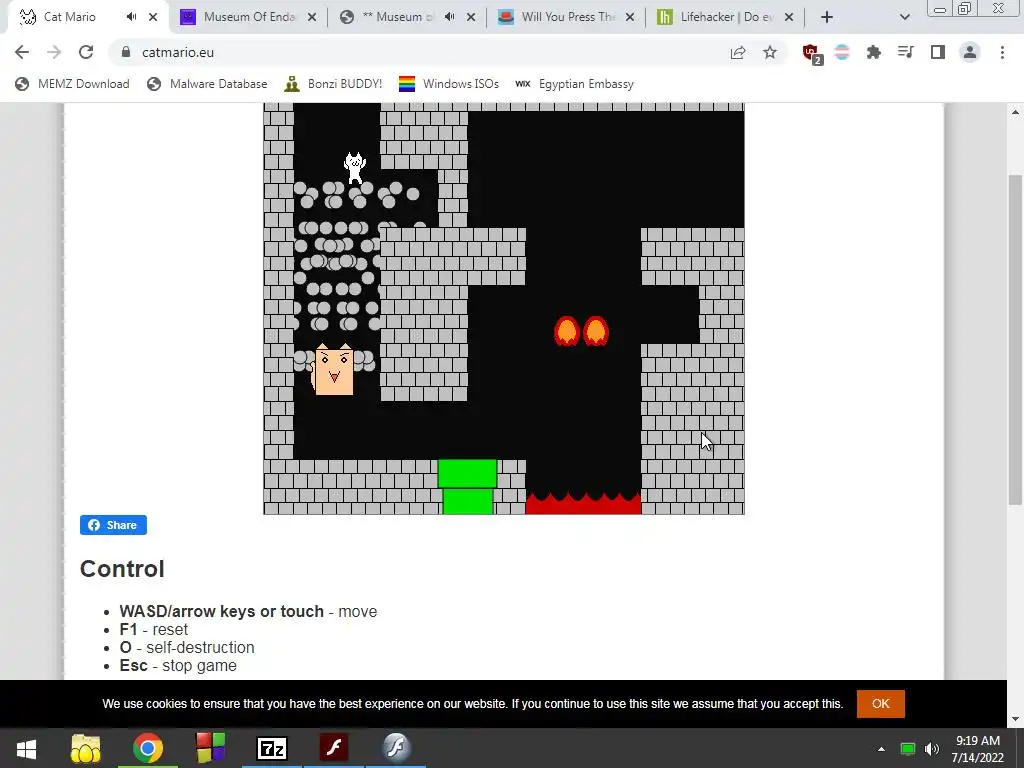Image resolution: width=1024 pixels, height=768 pixels.
Task: Close the ** Museum tab
Action: pos(471,17)
